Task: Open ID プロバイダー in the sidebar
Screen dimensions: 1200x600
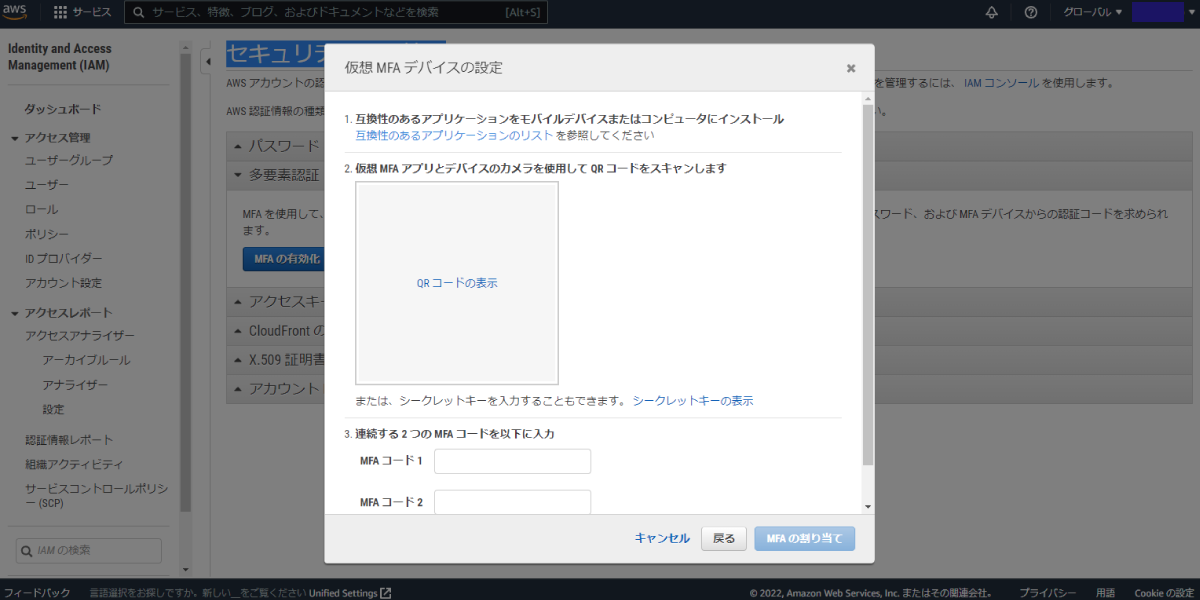Action: coord(64,258)
